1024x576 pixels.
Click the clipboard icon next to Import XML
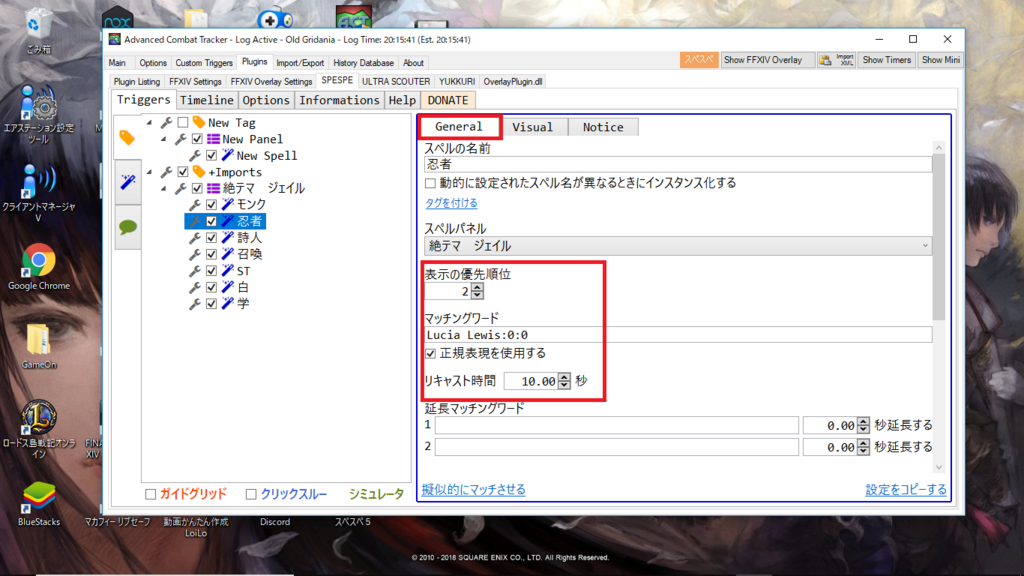[x=826, y=60]
